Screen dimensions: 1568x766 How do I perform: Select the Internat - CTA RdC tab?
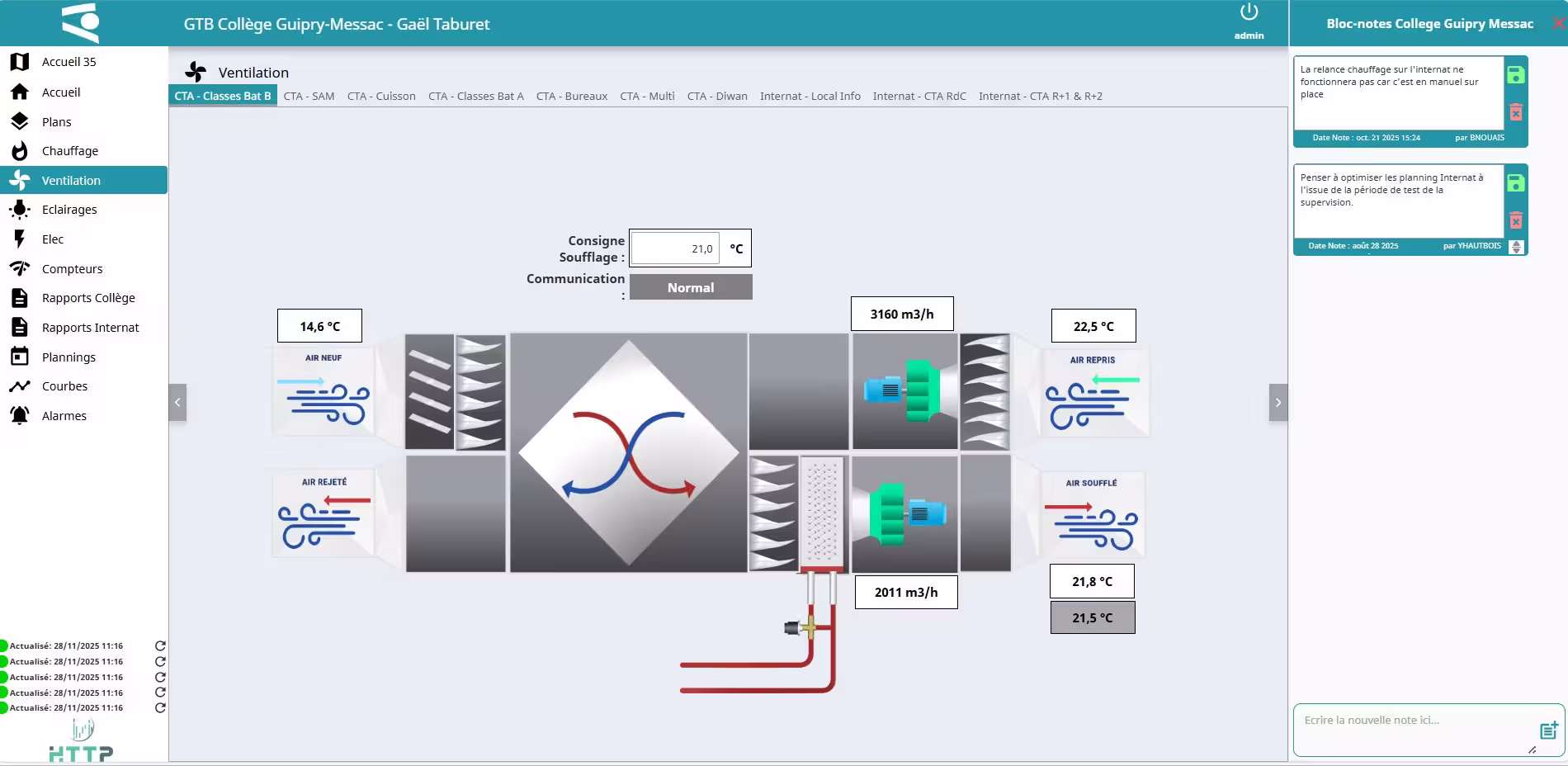coord(919,97)
